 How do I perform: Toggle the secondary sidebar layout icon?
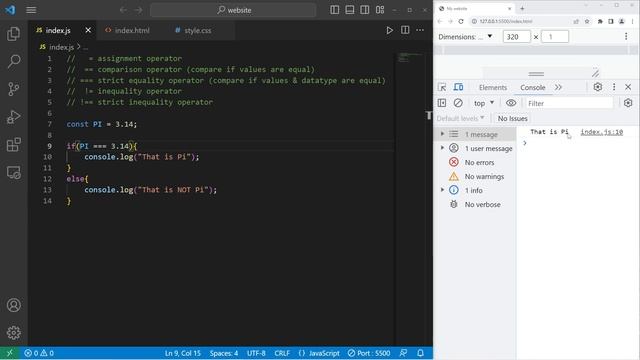pos(365,10)
